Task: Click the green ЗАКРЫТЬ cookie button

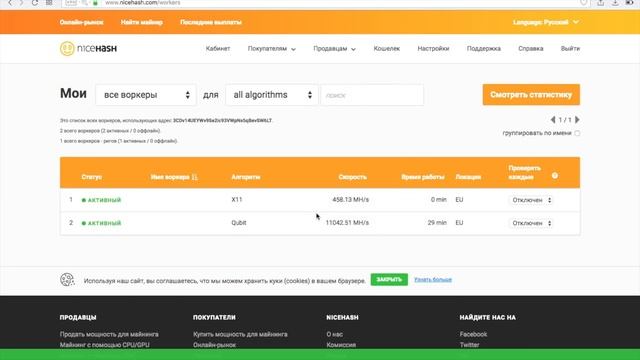Action: (389, 280)
